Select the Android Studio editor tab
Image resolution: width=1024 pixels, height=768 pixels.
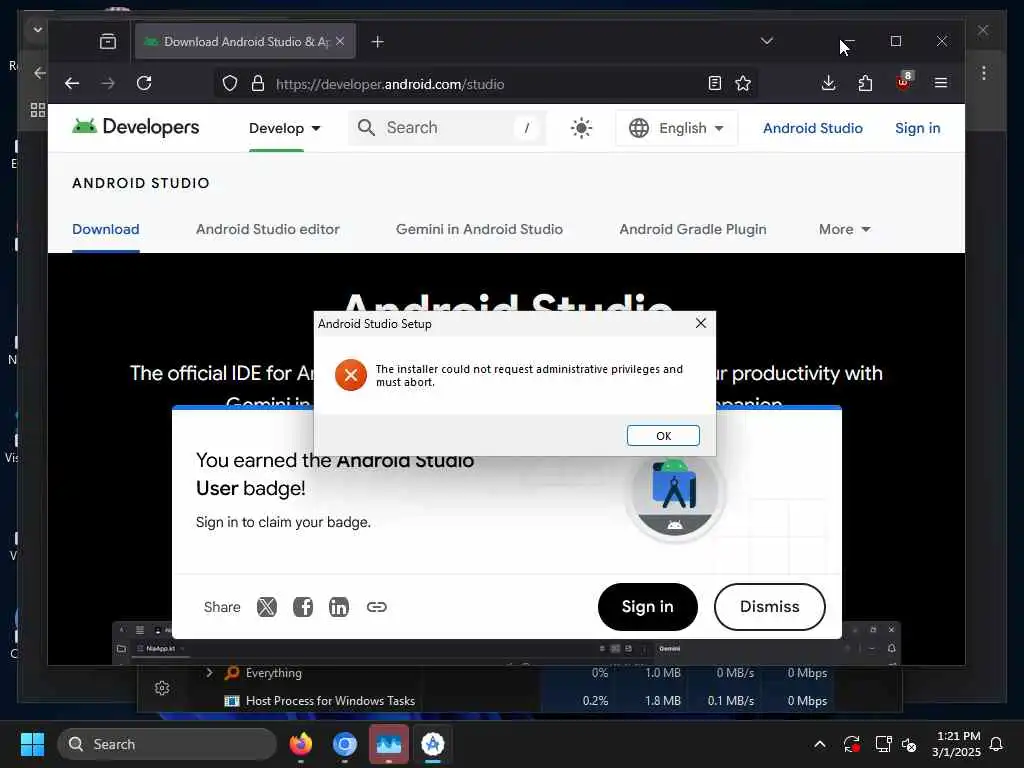pyautogui.click(x=268, y=229)
